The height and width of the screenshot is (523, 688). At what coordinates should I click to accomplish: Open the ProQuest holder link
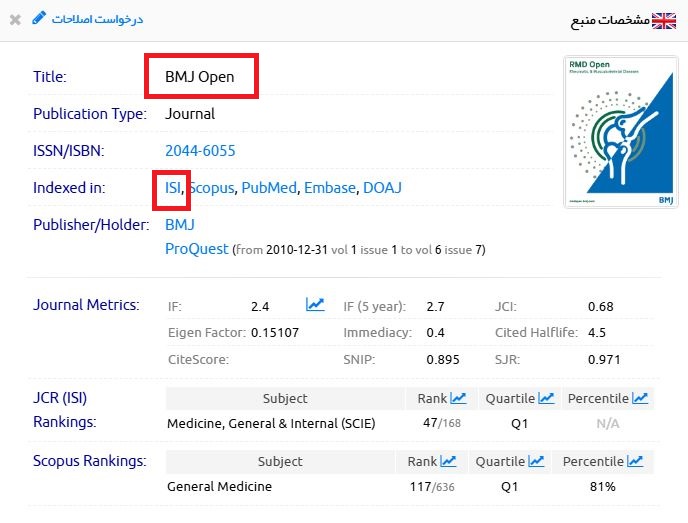click(x=196, y=248)
